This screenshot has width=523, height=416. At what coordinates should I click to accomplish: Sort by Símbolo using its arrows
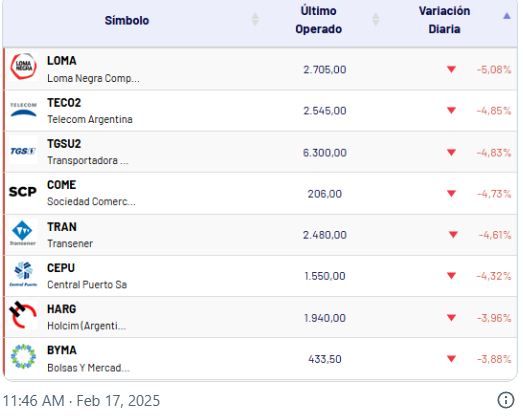coord(255,19)
